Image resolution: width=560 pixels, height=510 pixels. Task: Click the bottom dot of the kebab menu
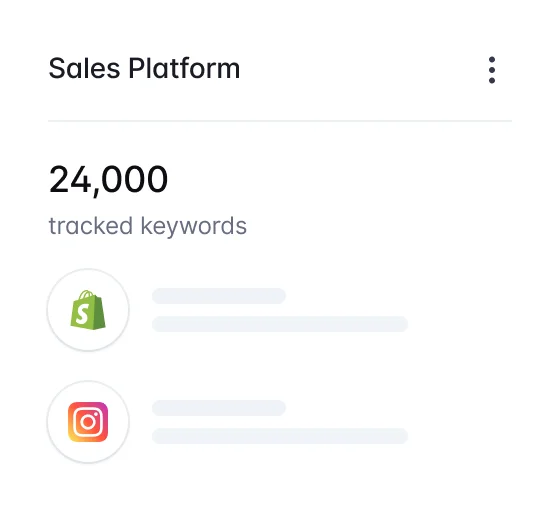pyautogui.click(x=492, y=80)
